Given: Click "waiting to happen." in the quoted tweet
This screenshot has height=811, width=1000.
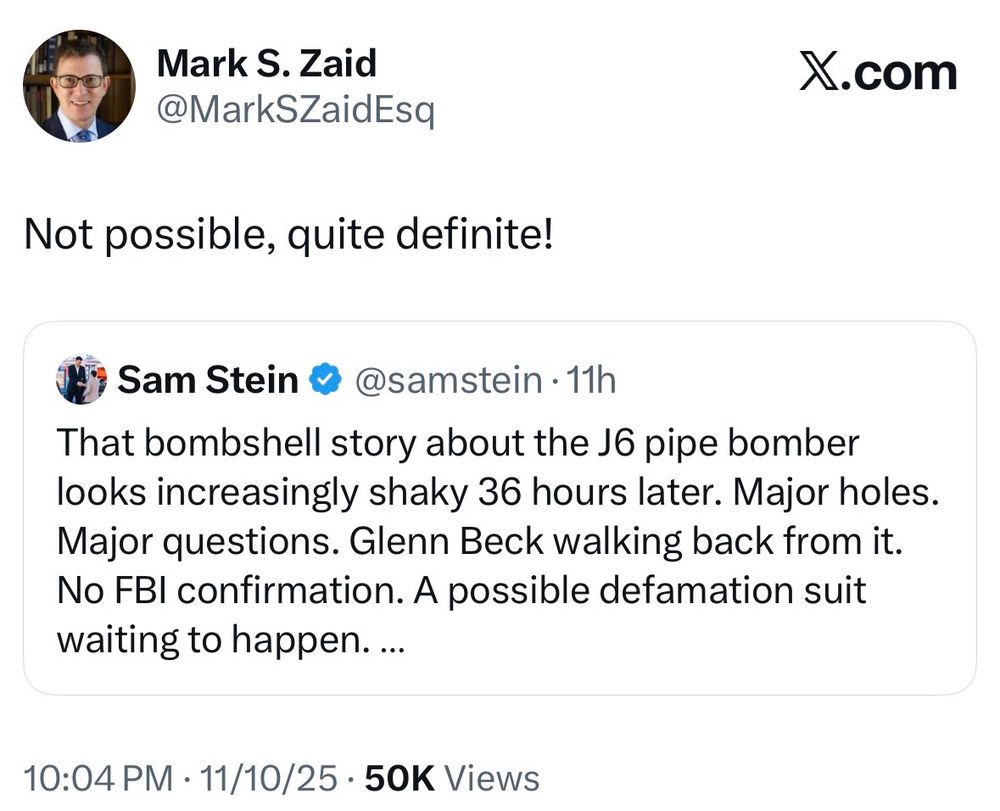Looking at the screenshot, I should click(x=207, y=640).
